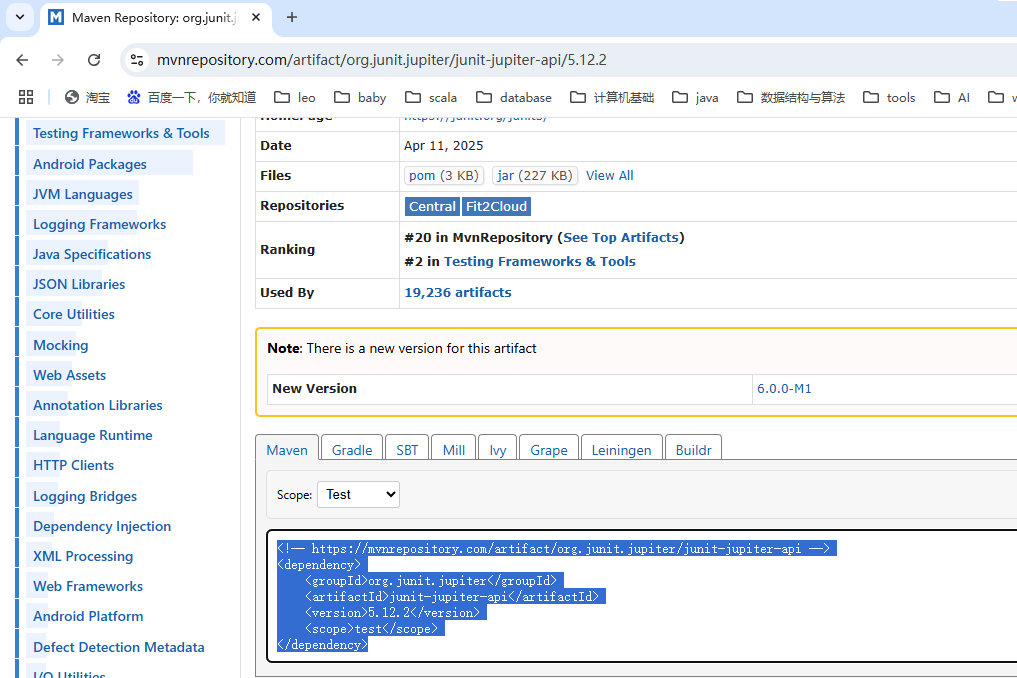The width and height of the screenshot is (1017, 678).
Task: Open Language Runtime sidebar category
Action: [93, 435]
